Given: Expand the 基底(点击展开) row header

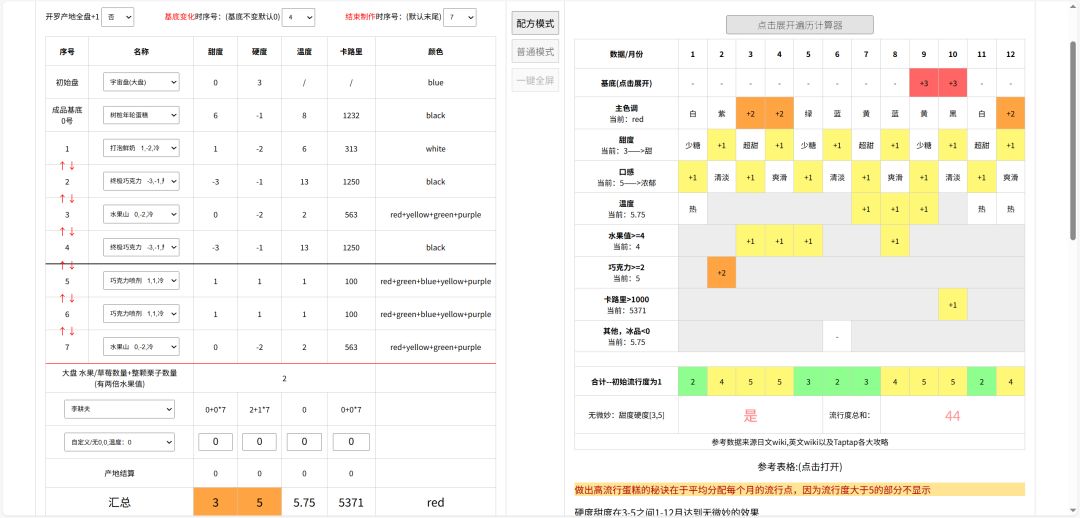Looking at the screenshot, I should pos(627,82).
